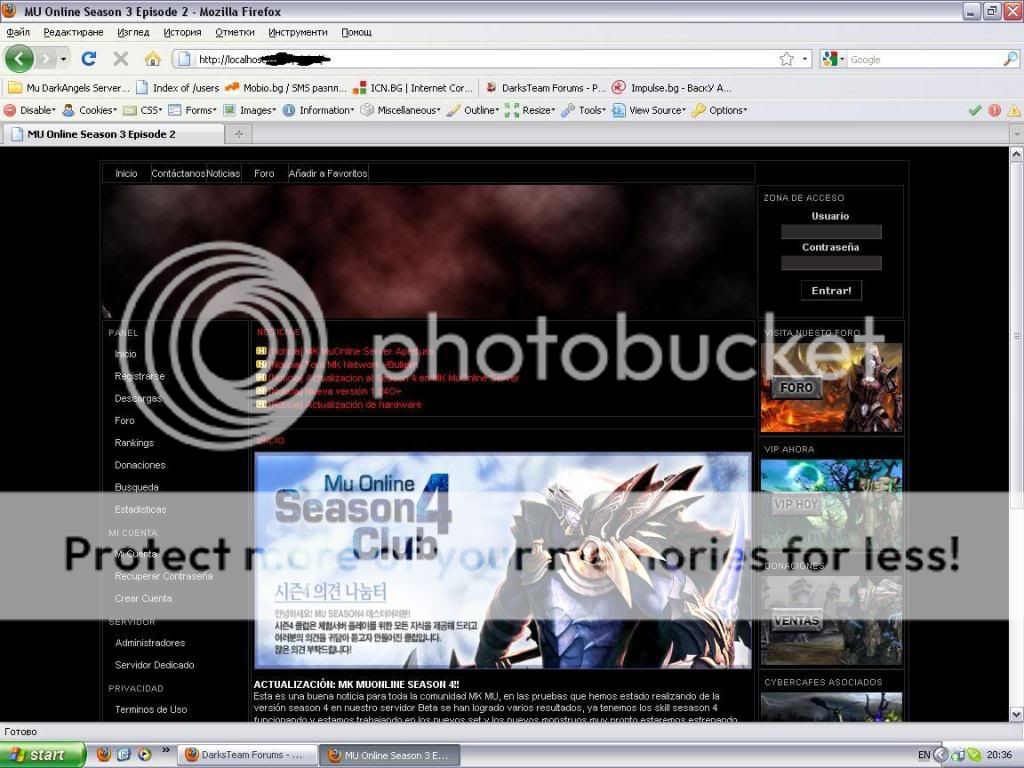Click the Google search input field

(925, 59)
